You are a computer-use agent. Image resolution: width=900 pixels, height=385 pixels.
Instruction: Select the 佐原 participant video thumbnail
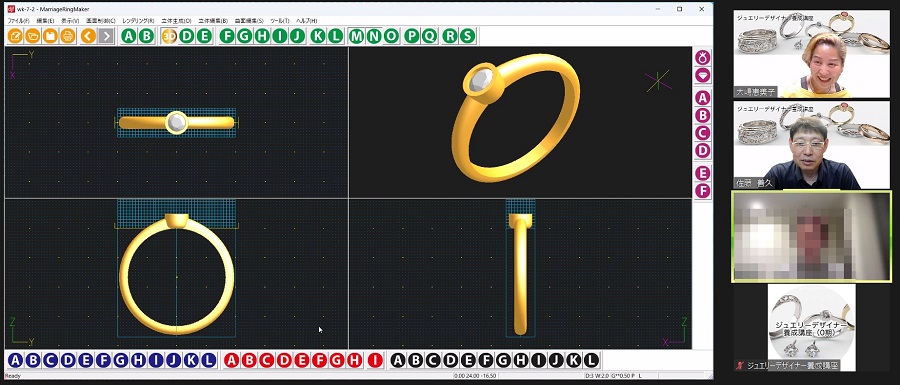click(x=812, y=145)
